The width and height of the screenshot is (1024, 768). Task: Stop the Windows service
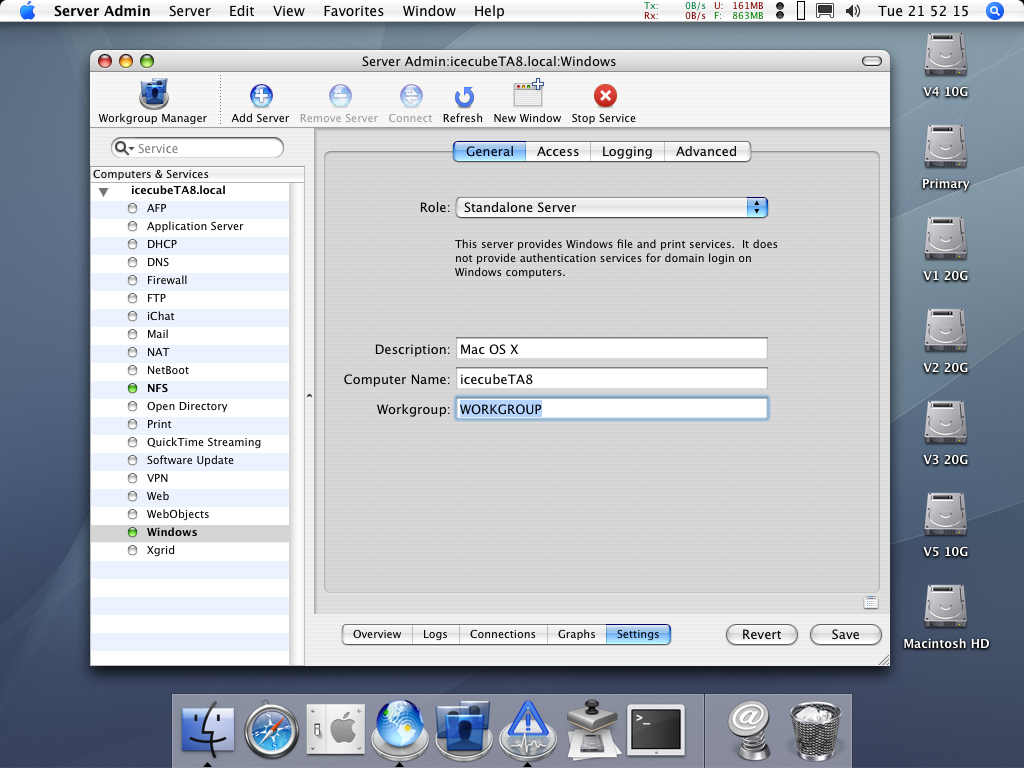point(605,96)
